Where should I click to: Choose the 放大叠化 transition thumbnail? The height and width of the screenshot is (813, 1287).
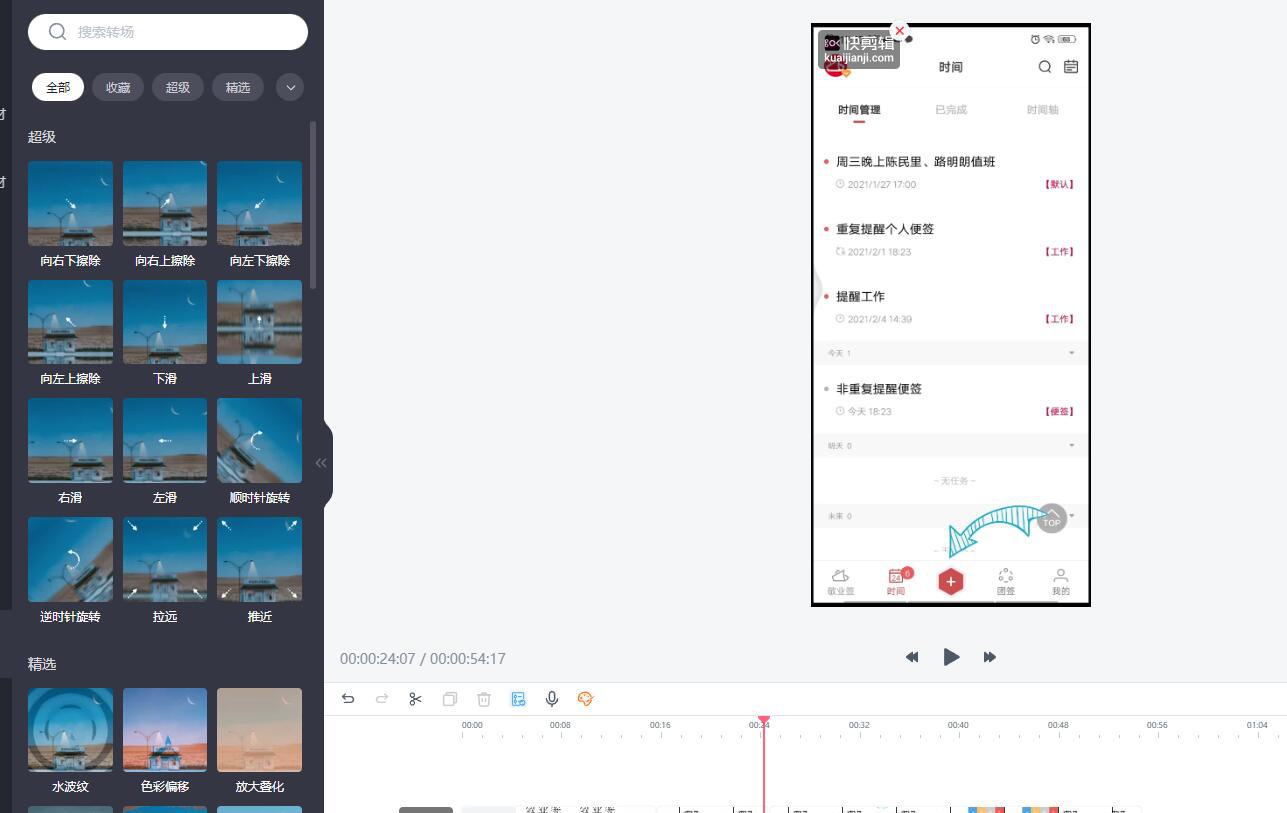click(259, 730)
